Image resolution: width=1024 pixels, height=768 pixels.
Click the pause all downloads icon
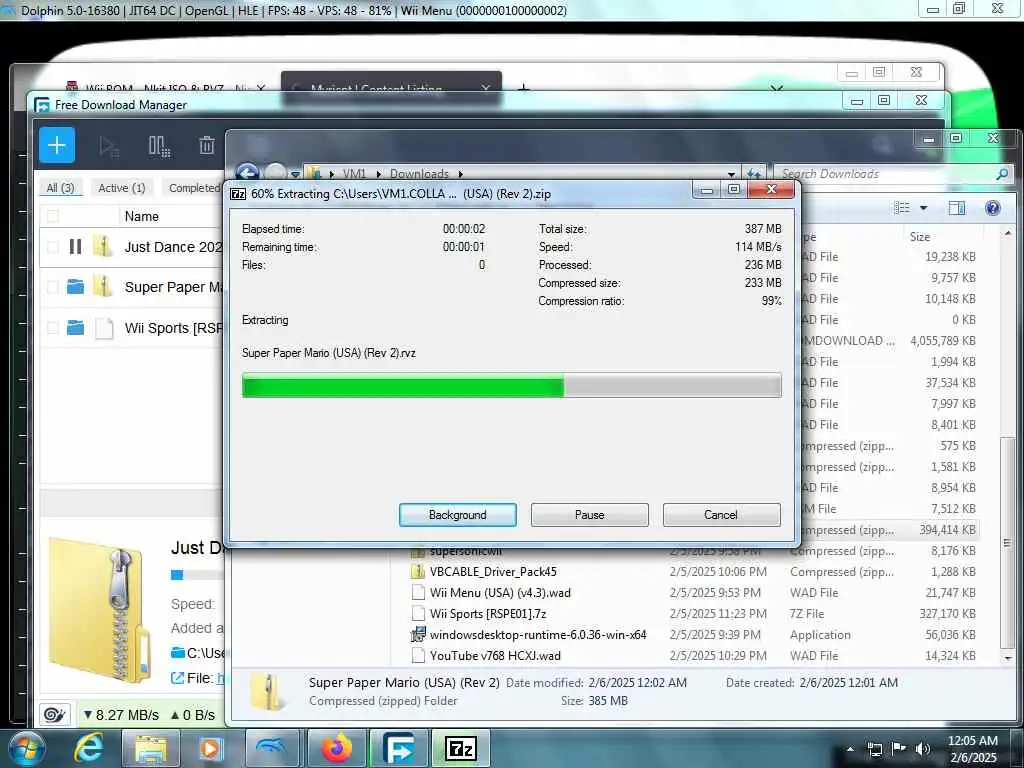coord(159,146)
